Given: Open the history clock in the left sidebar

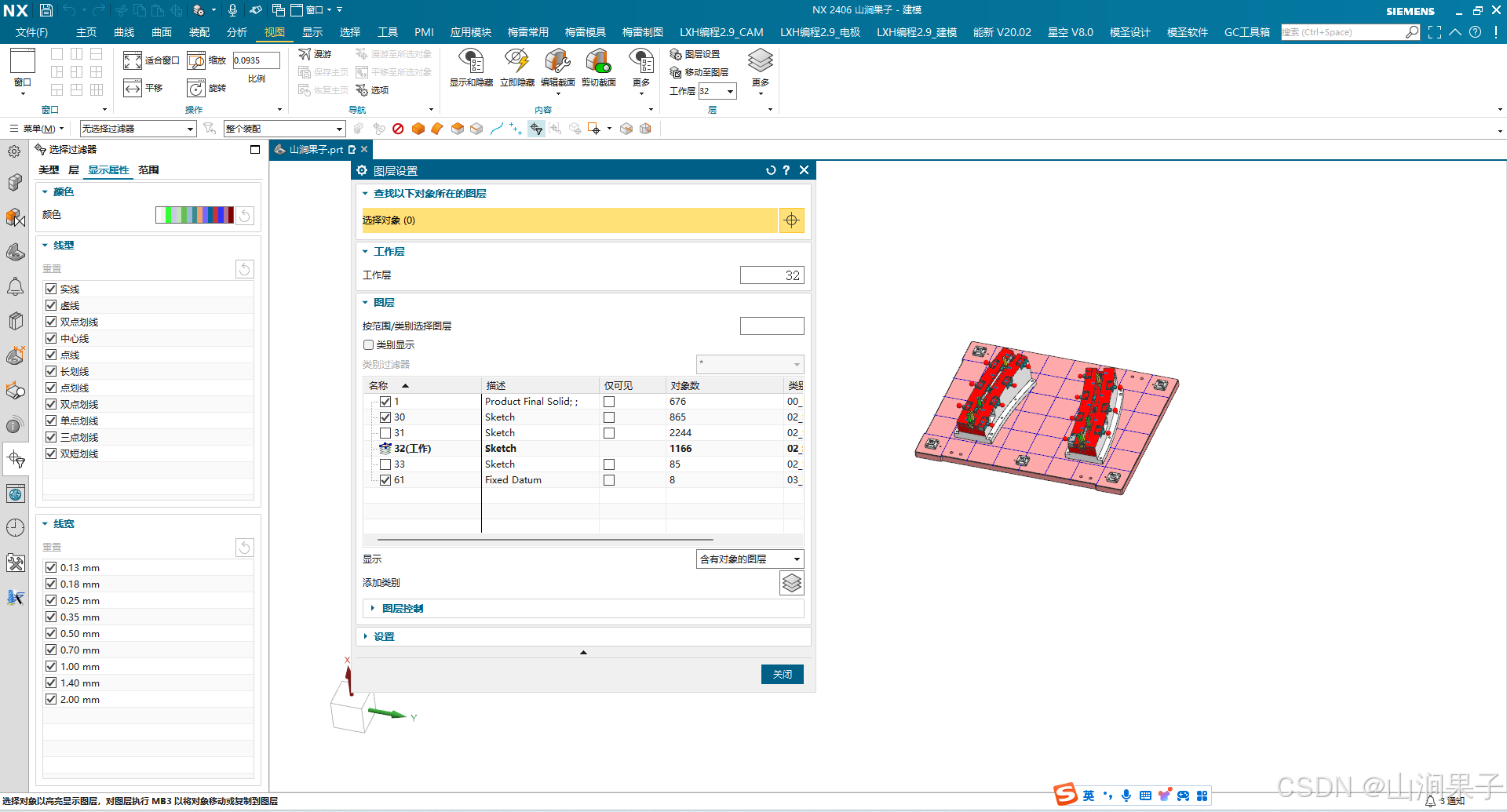Looking at the screenshot, I should click(x=15, y=528).
